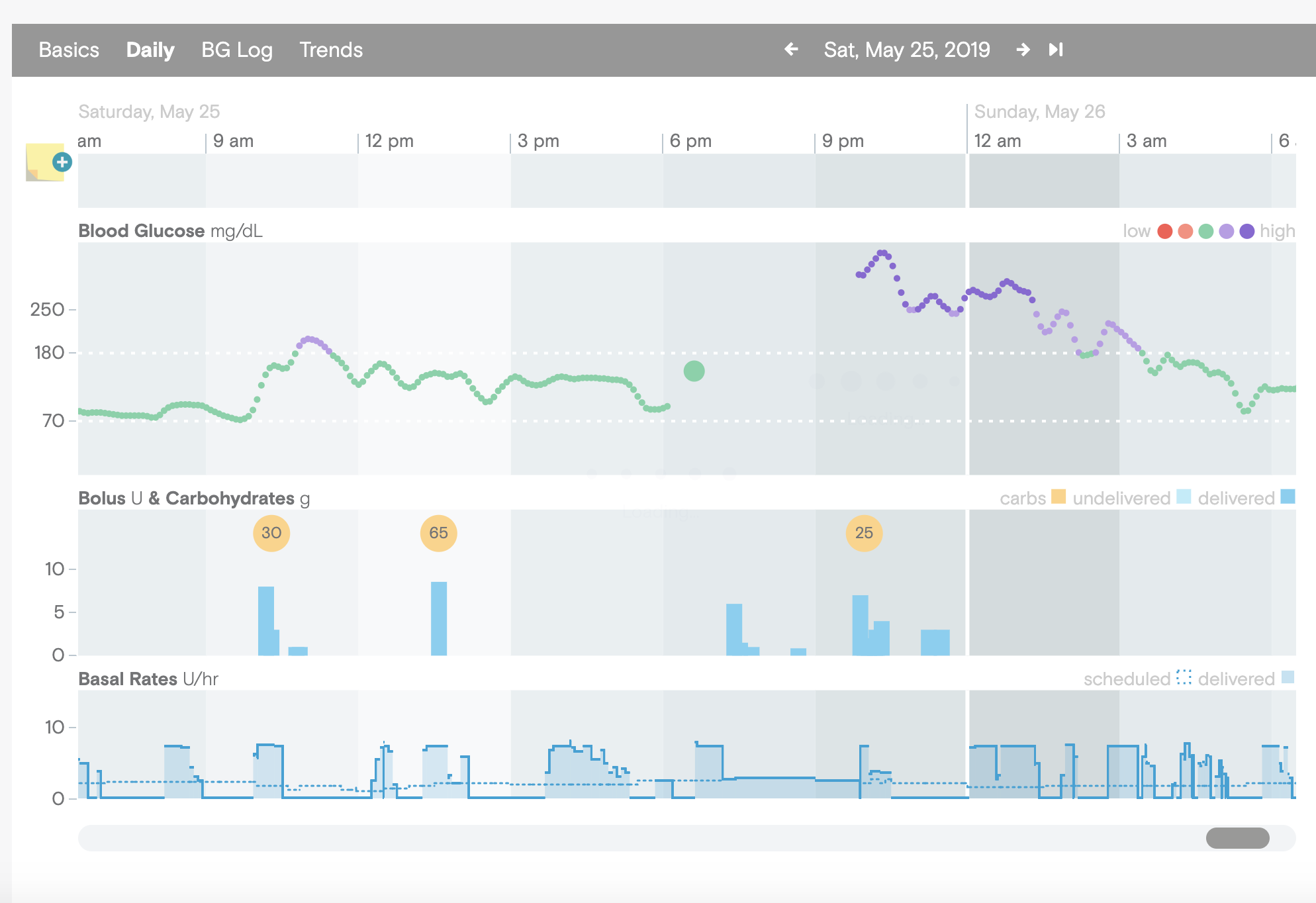This screenshot has width=1316, height=903.
Task: Click the carbs legend orange swatch
Action: (x=1058, y=497)
